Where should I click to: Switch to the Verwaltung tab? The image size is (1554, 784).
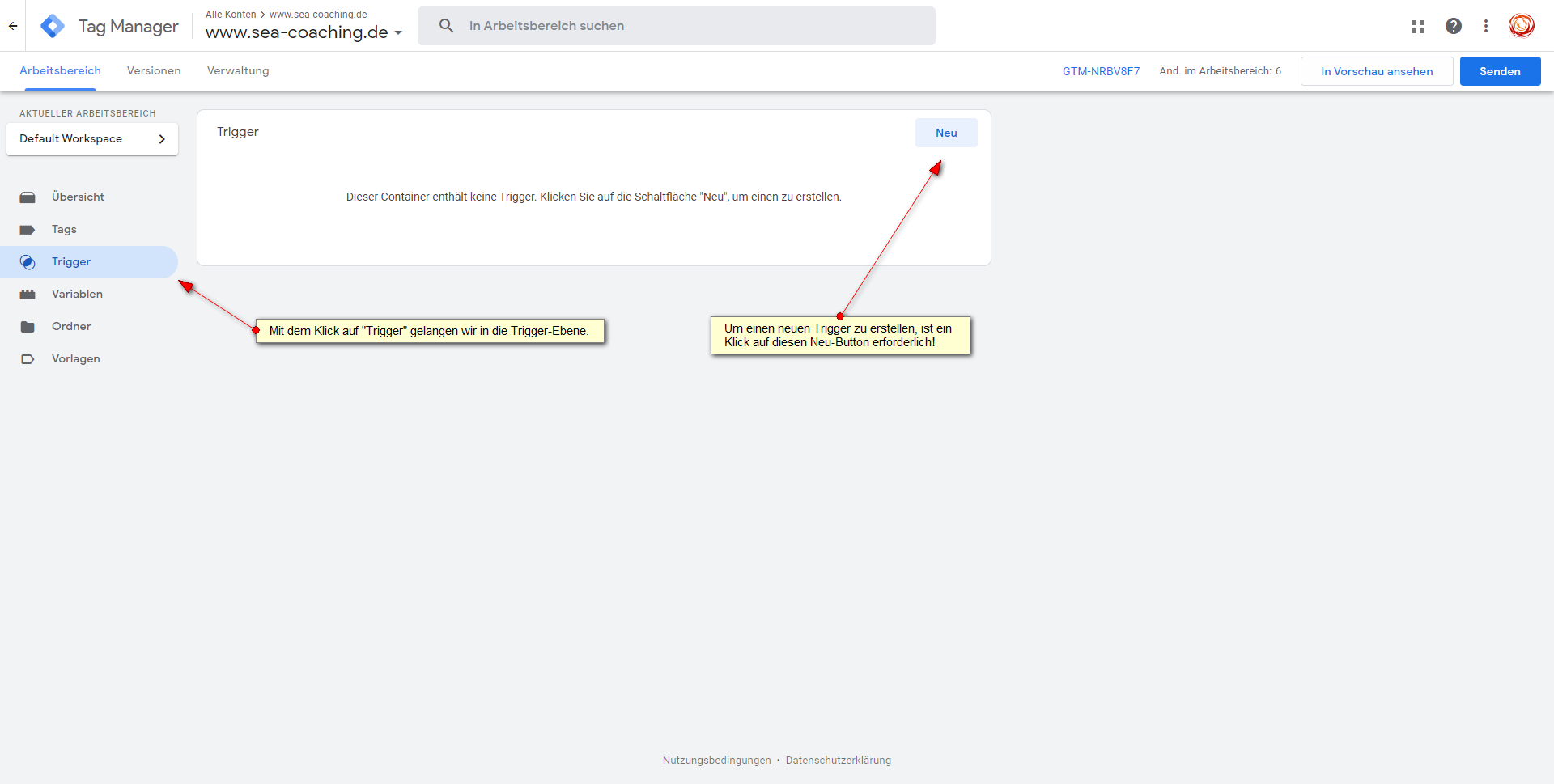click(x=238, y=71)
